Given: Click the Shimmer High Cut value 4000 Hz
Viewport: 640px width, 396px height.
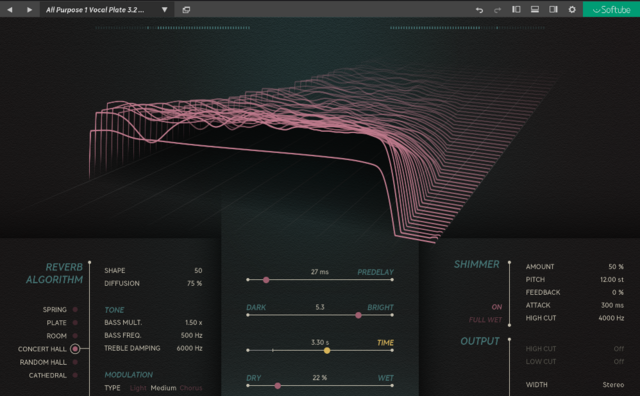Looking at the screenshot, I should (611, 318).
